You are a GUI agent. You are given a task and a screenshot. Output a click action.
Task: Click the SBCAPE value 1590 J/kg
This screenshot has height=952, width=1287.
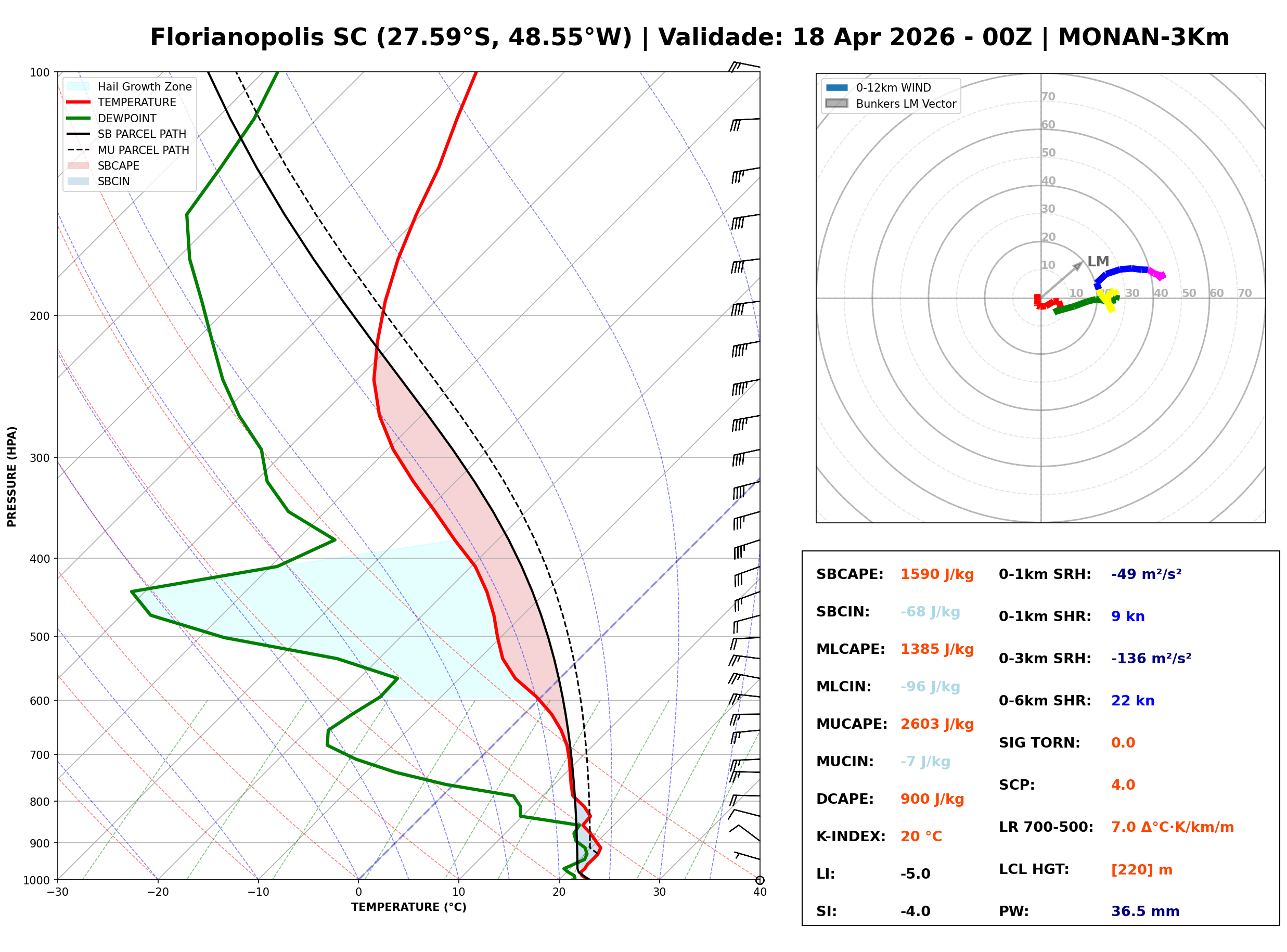(937, 574)
